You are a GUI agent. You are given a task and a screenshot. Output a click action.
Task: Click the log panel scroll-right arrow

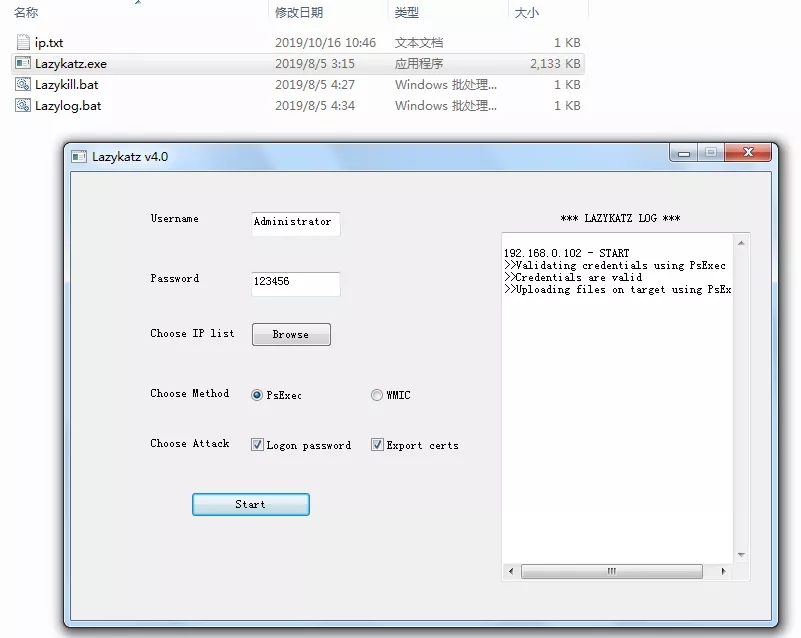[725, 572]
